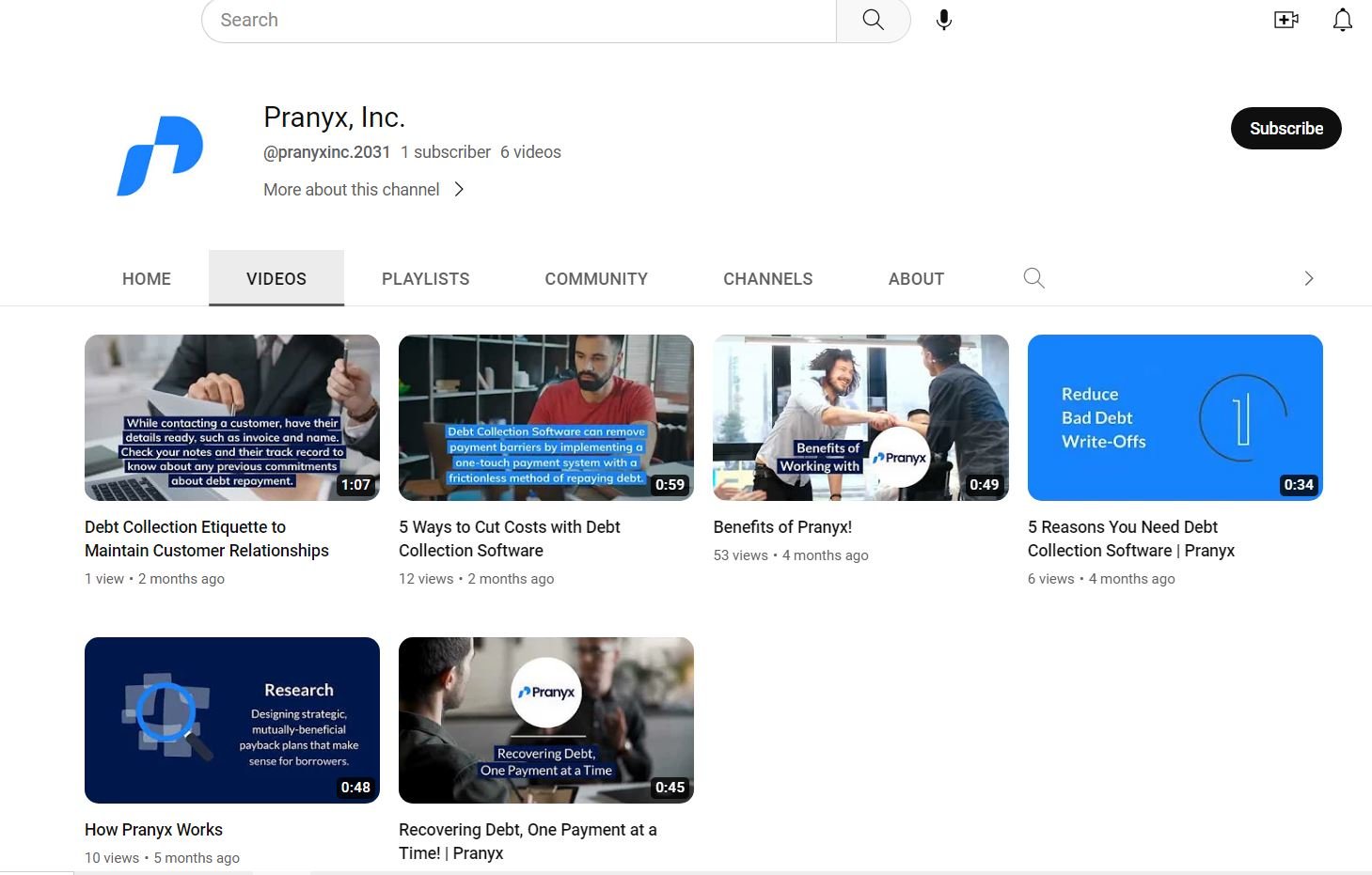
Task: Click the search magnifier button
Action: [x=873, y=20]
